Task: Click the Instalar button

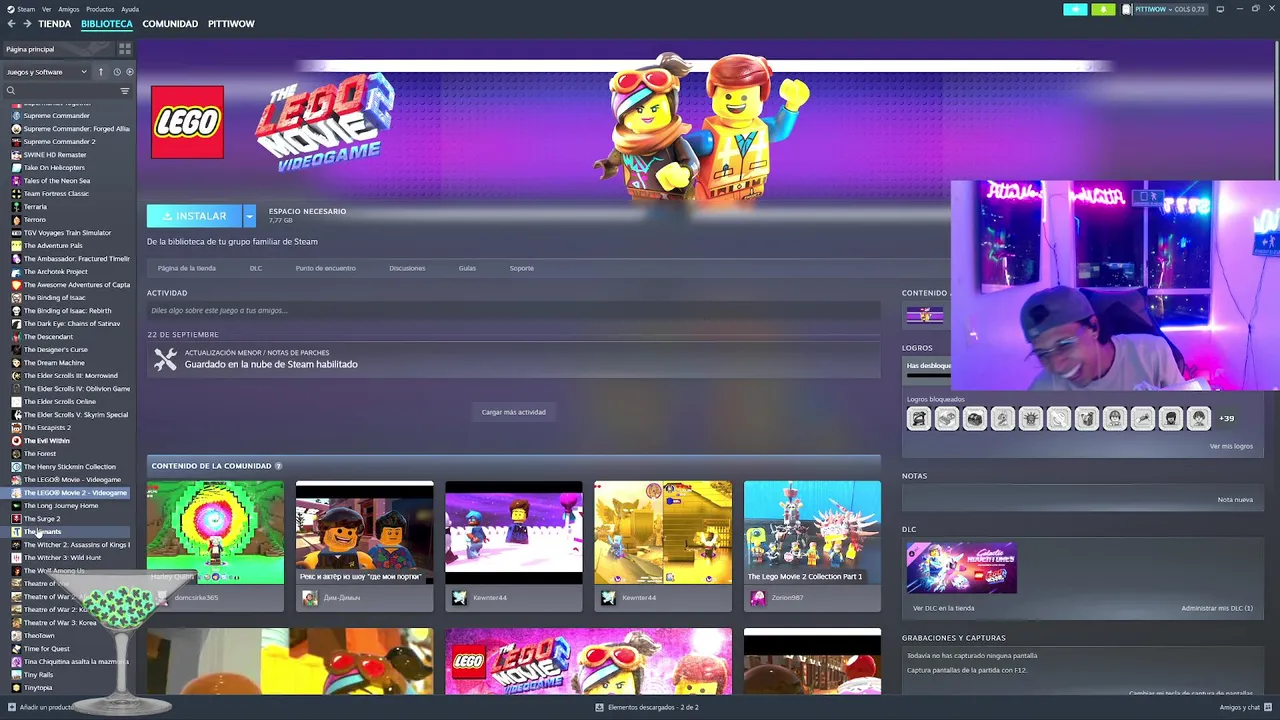Action: click(x=195, y=216)
